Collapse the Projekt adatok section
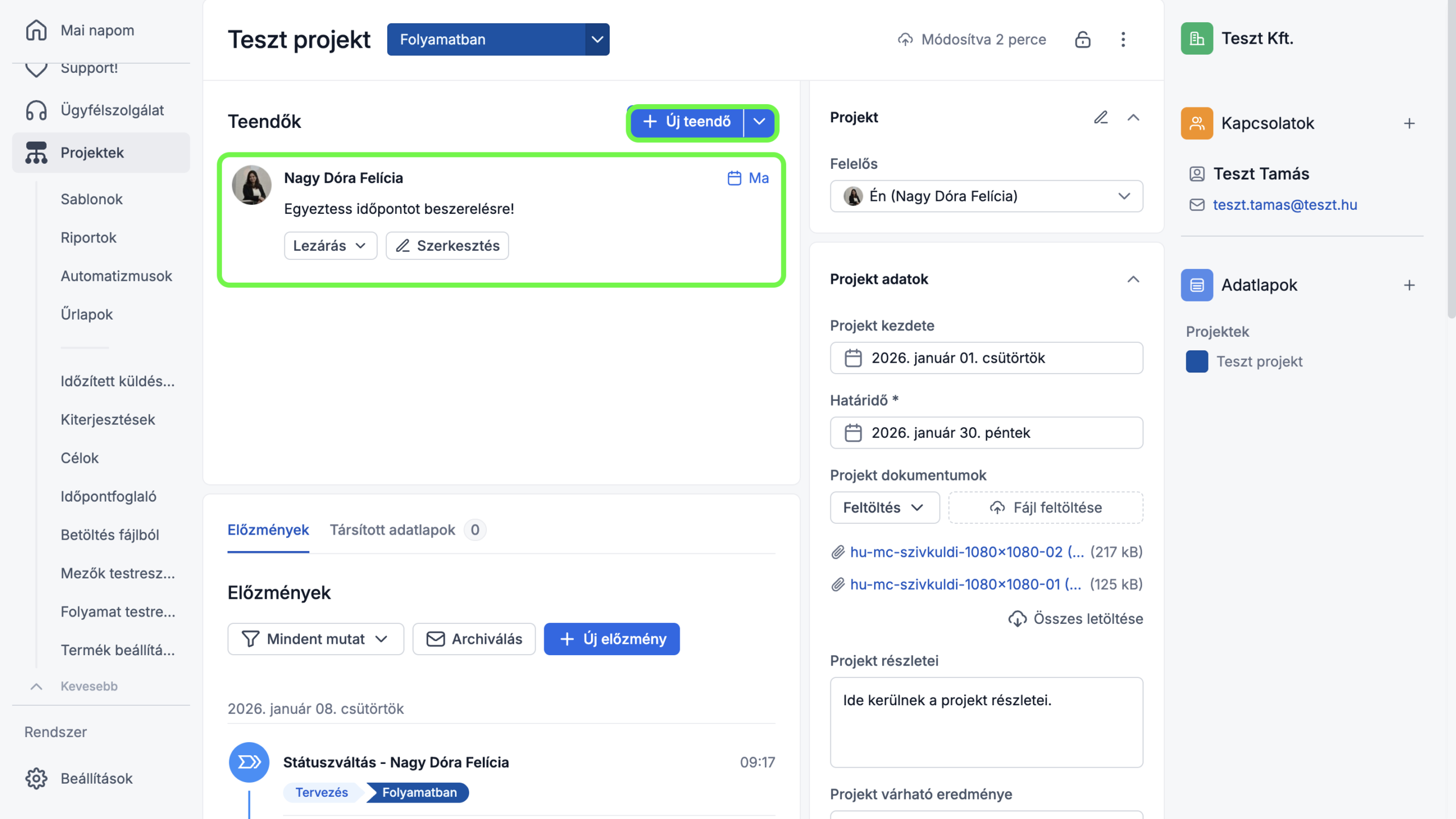Viewport: 1456px width, 819px height. 1133,279
